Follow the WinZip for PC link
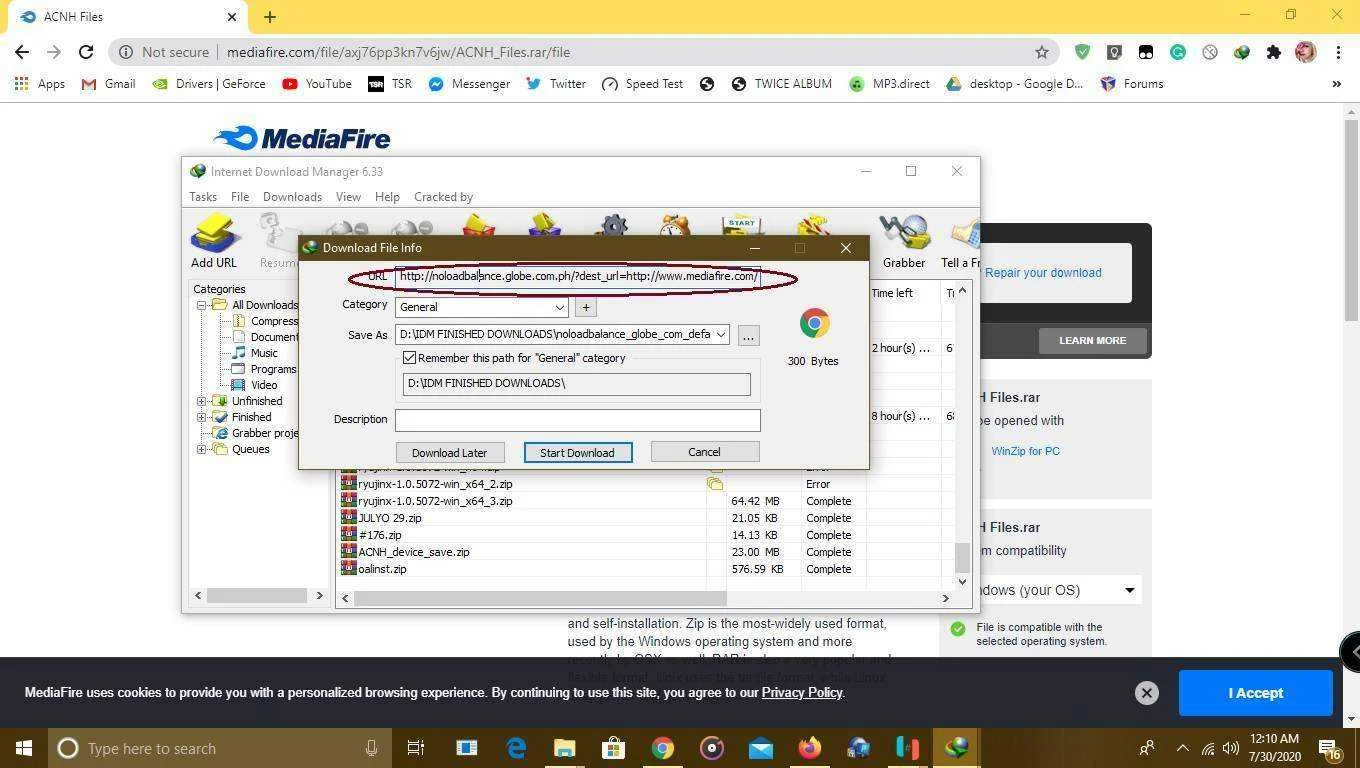Image resolution: width=1360 pixels, height=768 pixels. 1025,451
